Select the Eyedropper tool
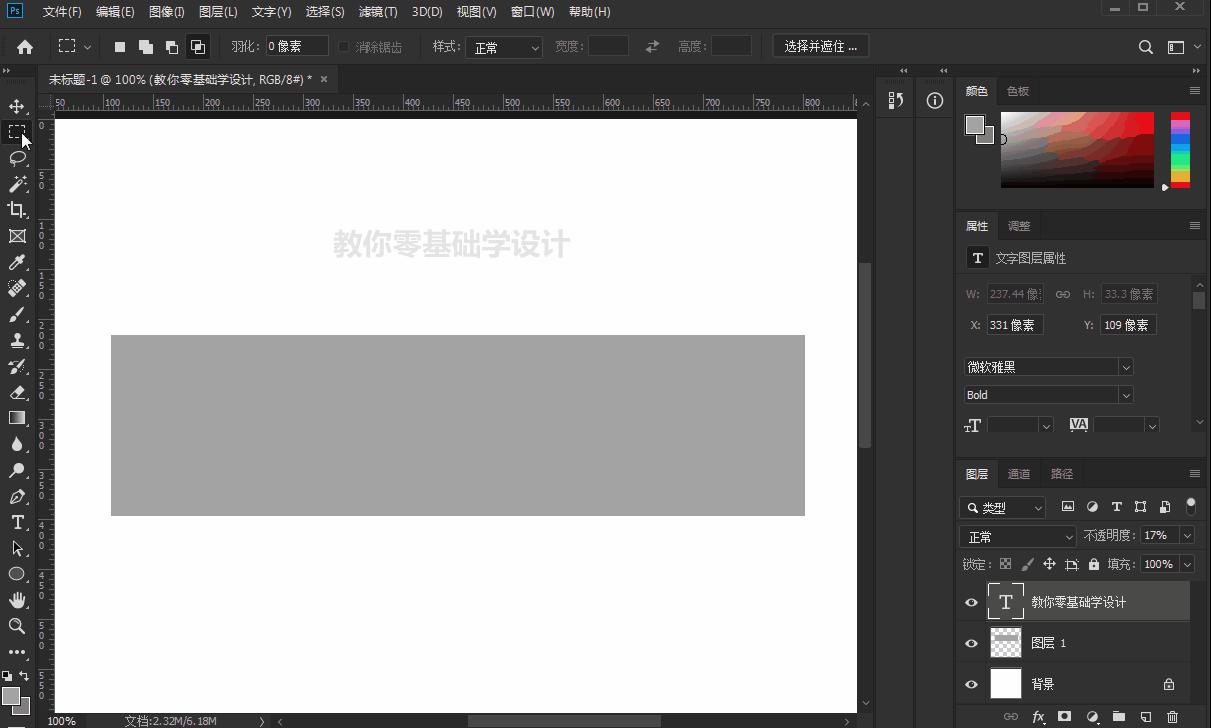The width and height of the screenshot is (1211, 728). (x=17, y=262)
